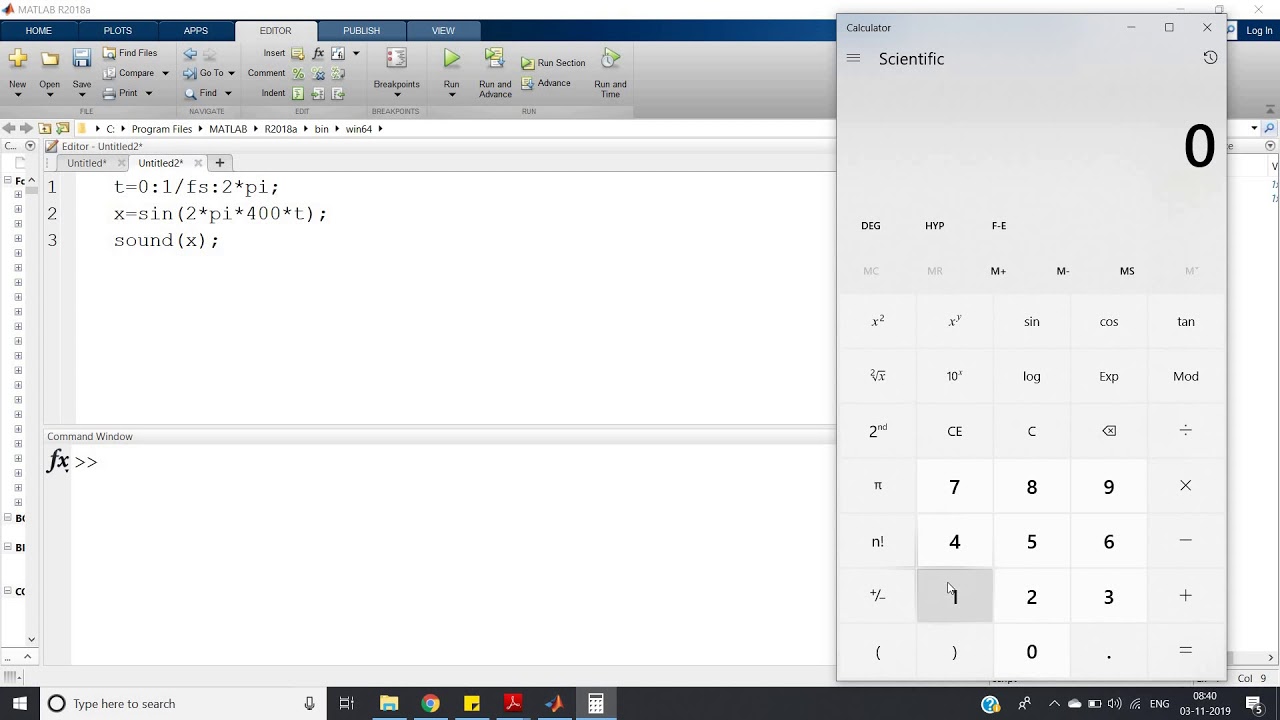Viewport: 1280px width, 720px height.
Task: Open the dropdown arrow under Save
Action: point(82,96)
